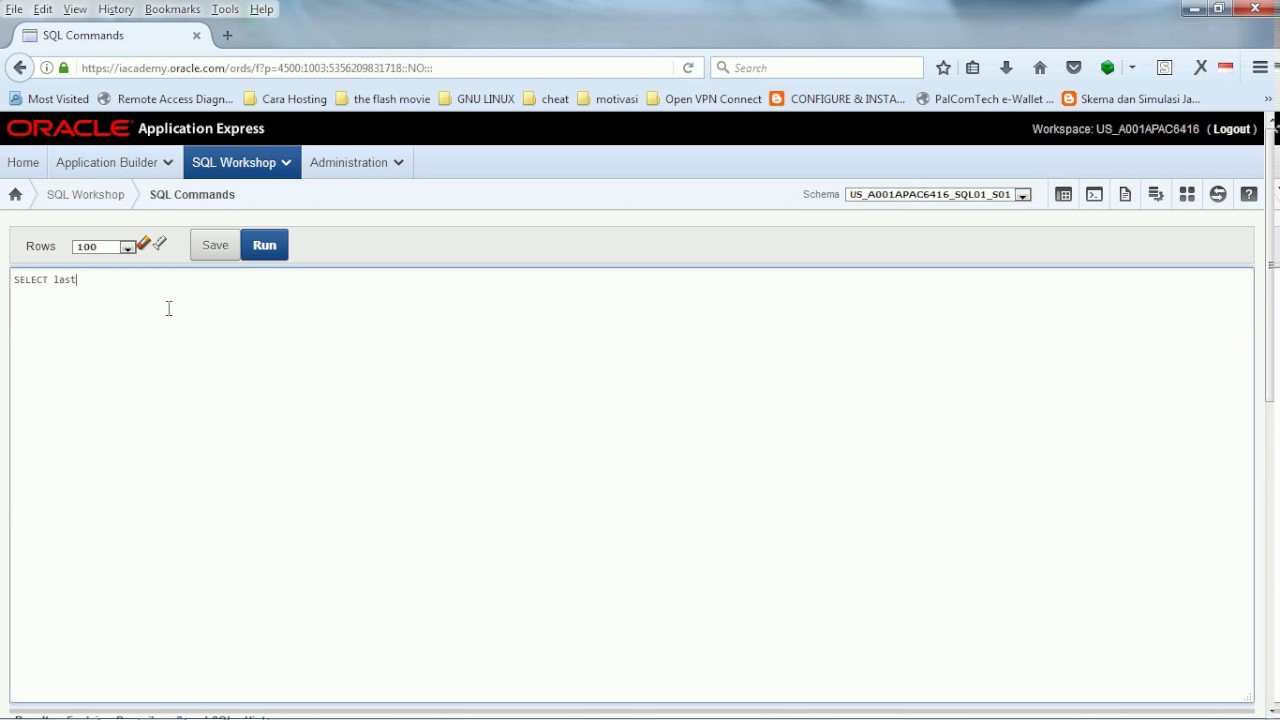Image resolution: width=1280 pixels, height=720 pixels.
Task: Open the Rows count dropdown
Action: [103, 246]
